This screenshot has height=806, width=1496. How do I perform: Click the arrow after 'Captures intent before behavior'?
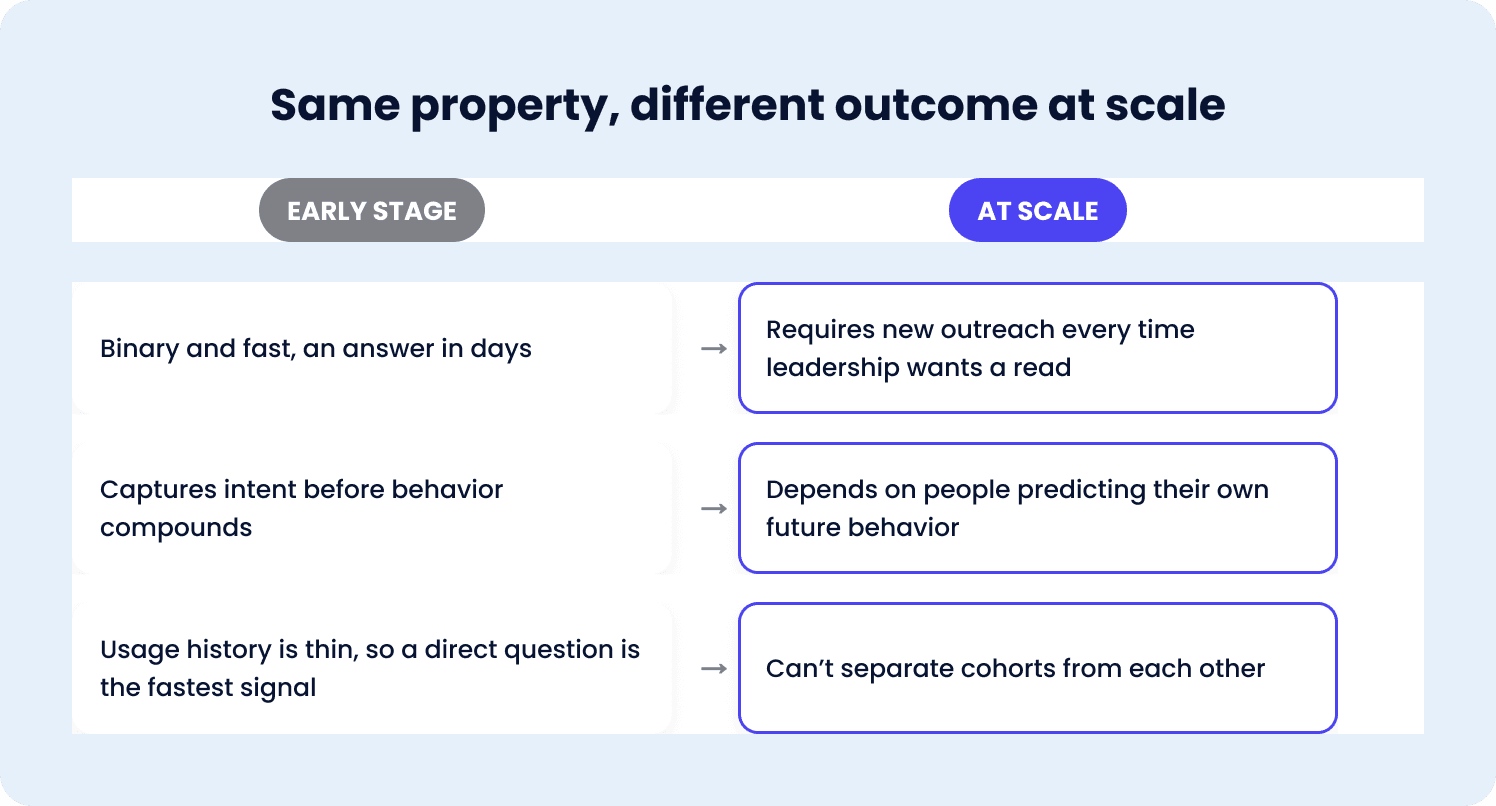tap(713, 509)
